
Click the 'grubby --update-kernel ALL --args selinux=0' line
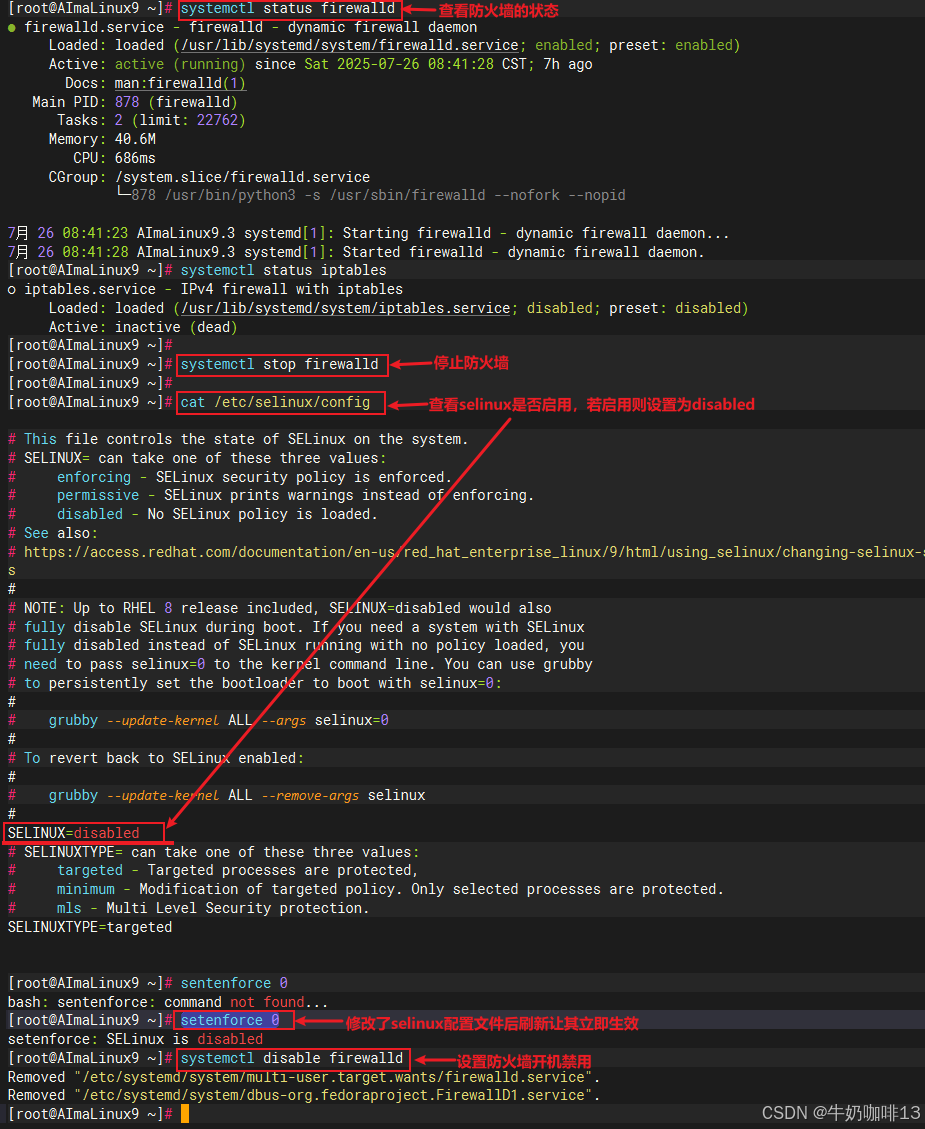(x=199, y=720)
